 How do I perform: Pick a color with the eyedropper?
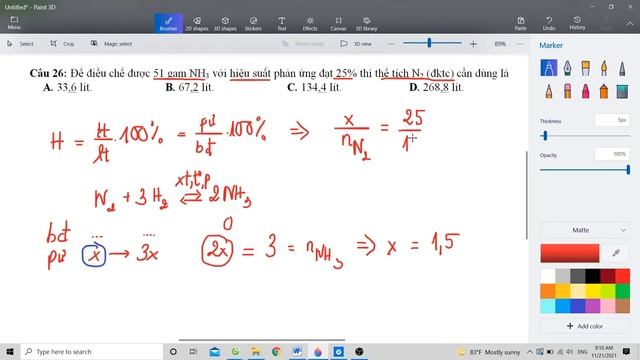pyautogui.click(x=616, y=253)
